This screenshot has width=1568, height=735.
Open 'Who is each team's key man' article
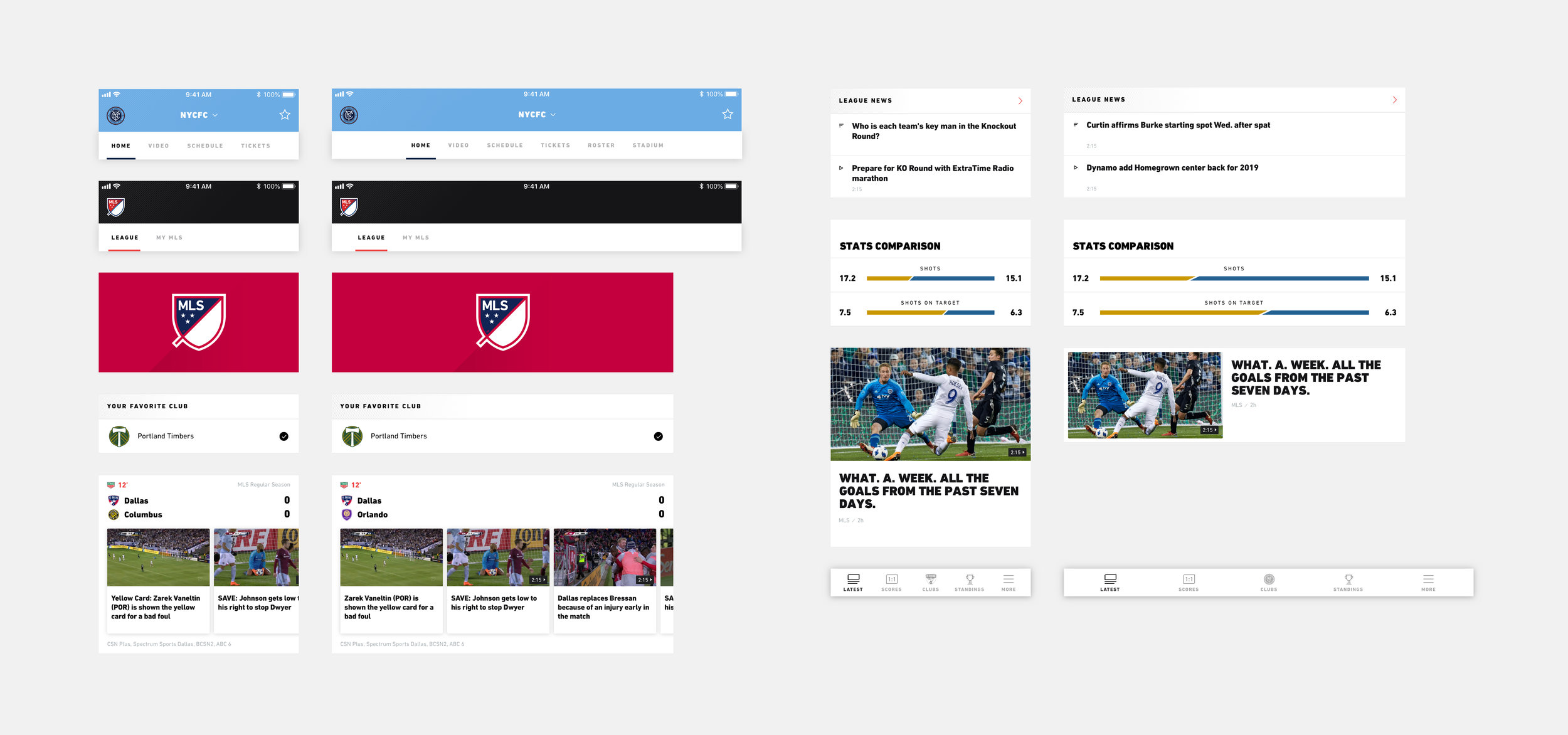[933, 131]
